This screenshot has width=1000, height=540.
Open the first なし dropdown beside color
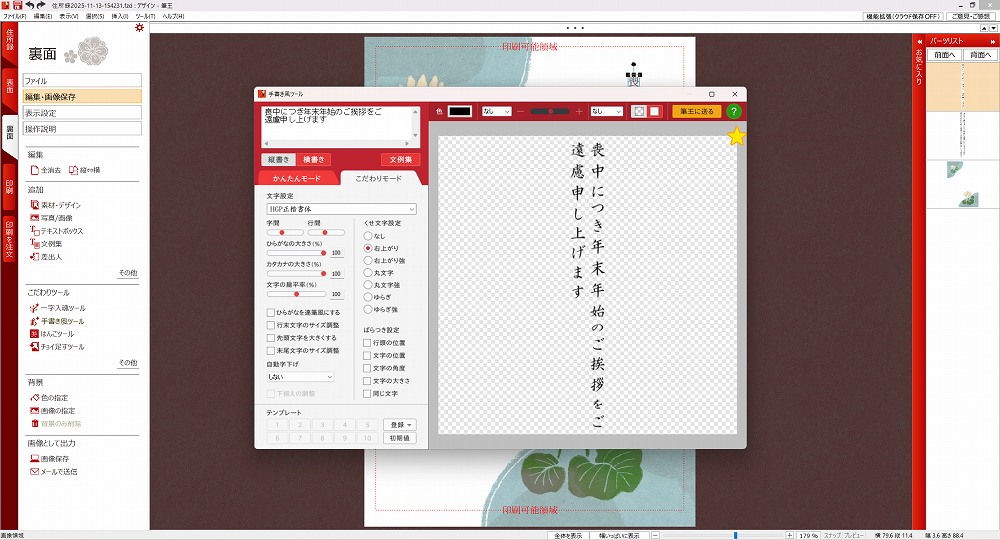coord(496,112)
